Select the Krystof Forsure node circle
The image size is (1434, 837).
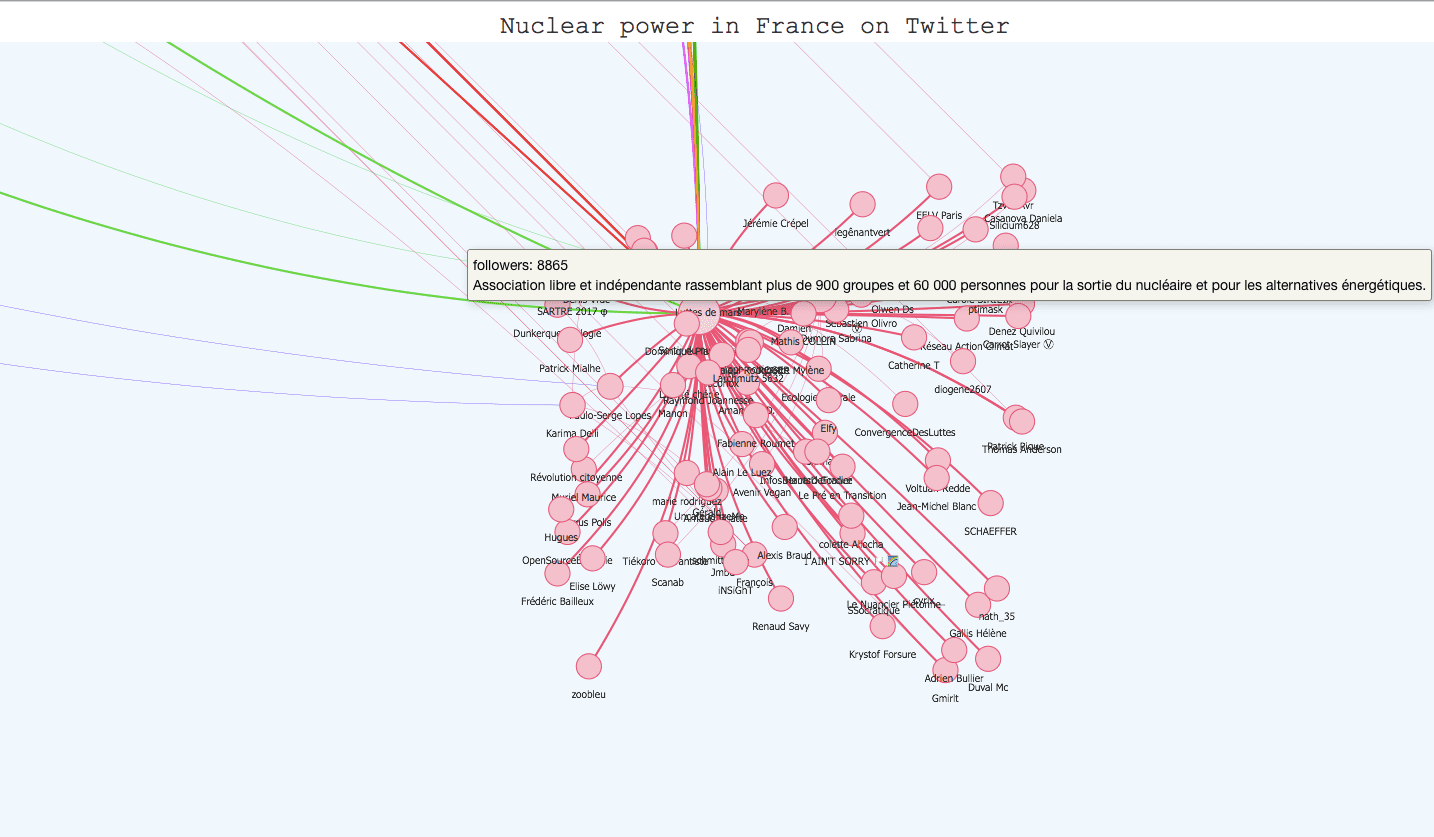[883, 626]
